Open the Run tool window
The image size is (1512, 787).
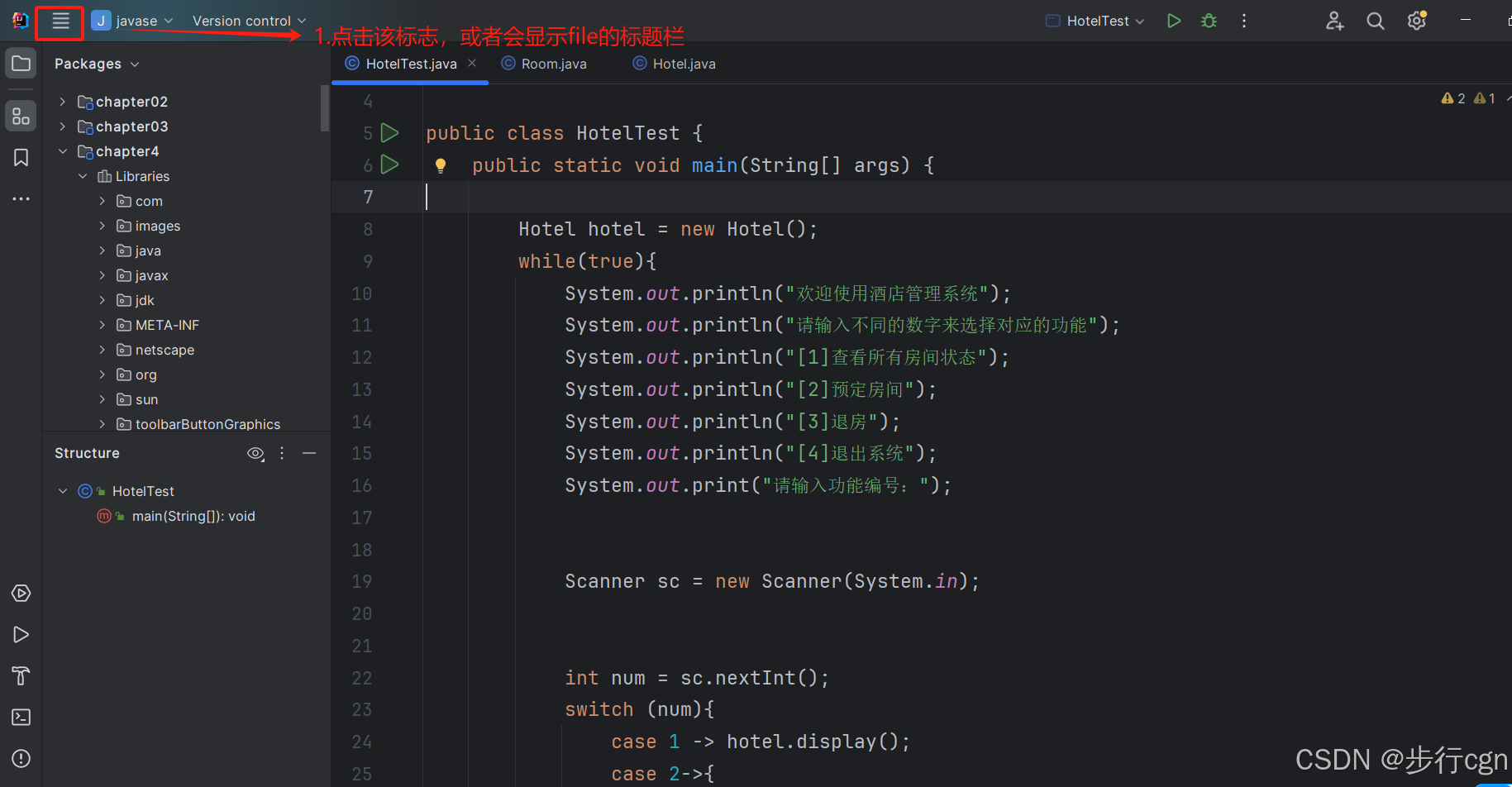point(21,635)
